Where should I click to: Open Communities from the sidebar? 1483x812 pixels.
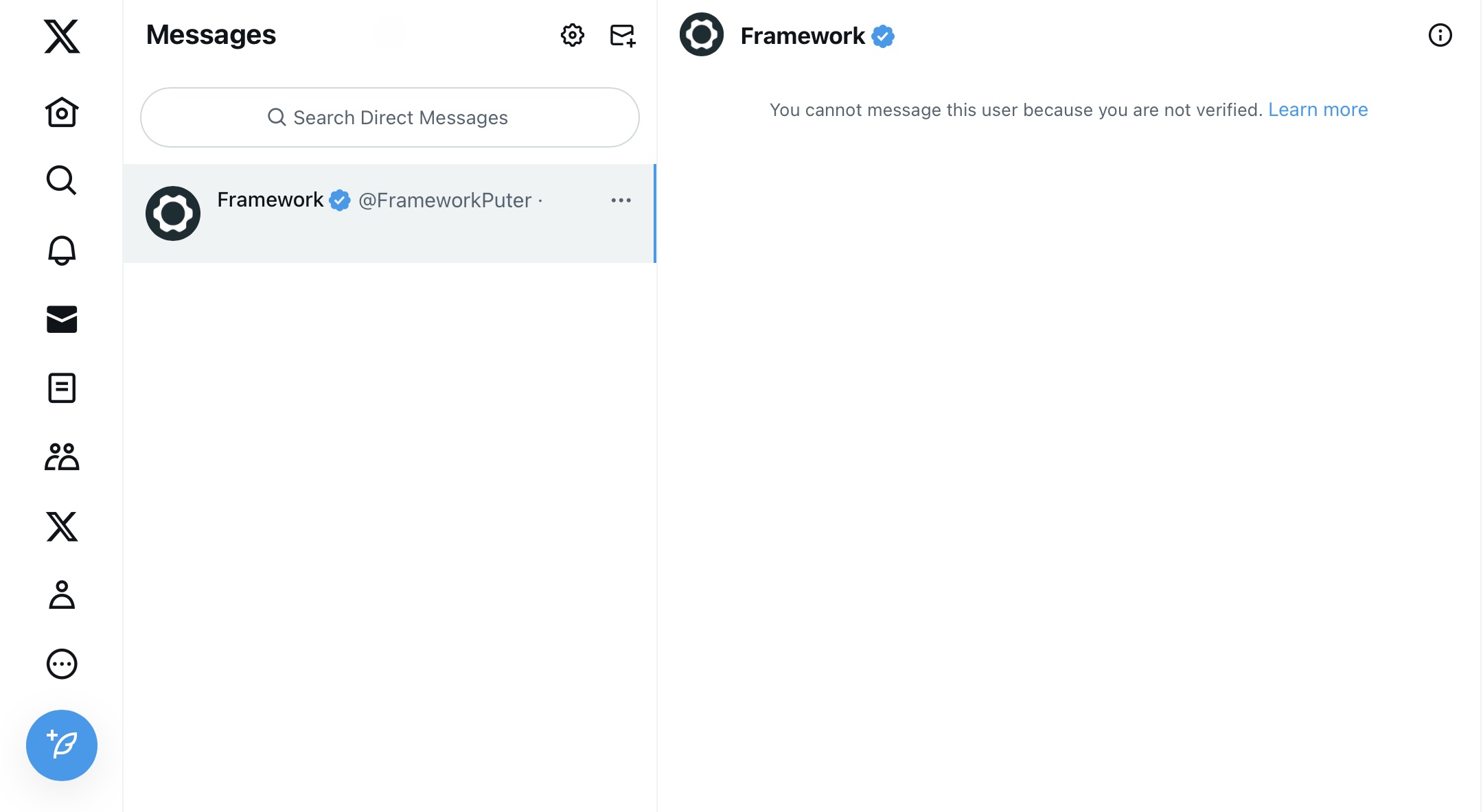tap(62, 457)
